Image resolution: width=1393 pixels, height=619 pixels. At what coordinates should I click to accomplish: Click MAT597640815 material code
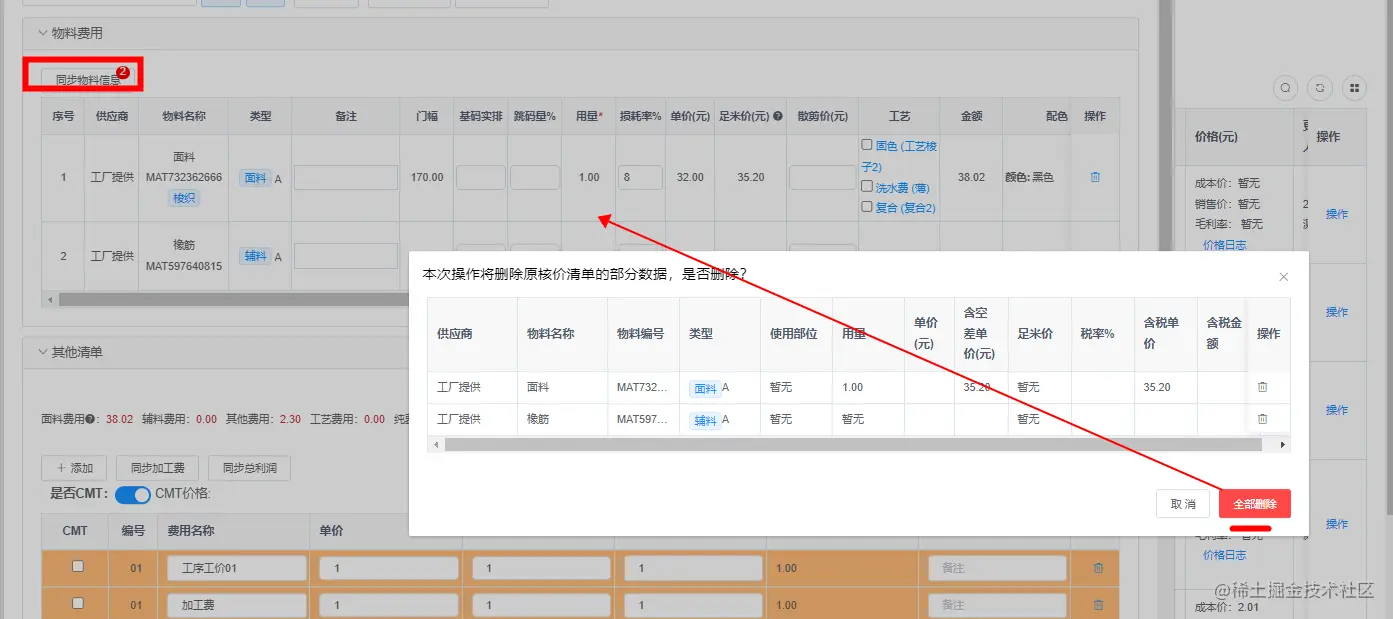[184, 266]
